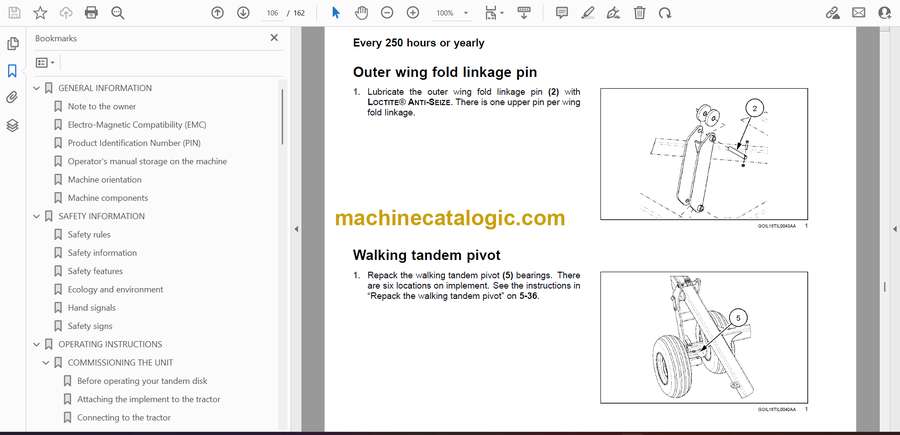Expand the right tools pane arrow

coord(894,229)
